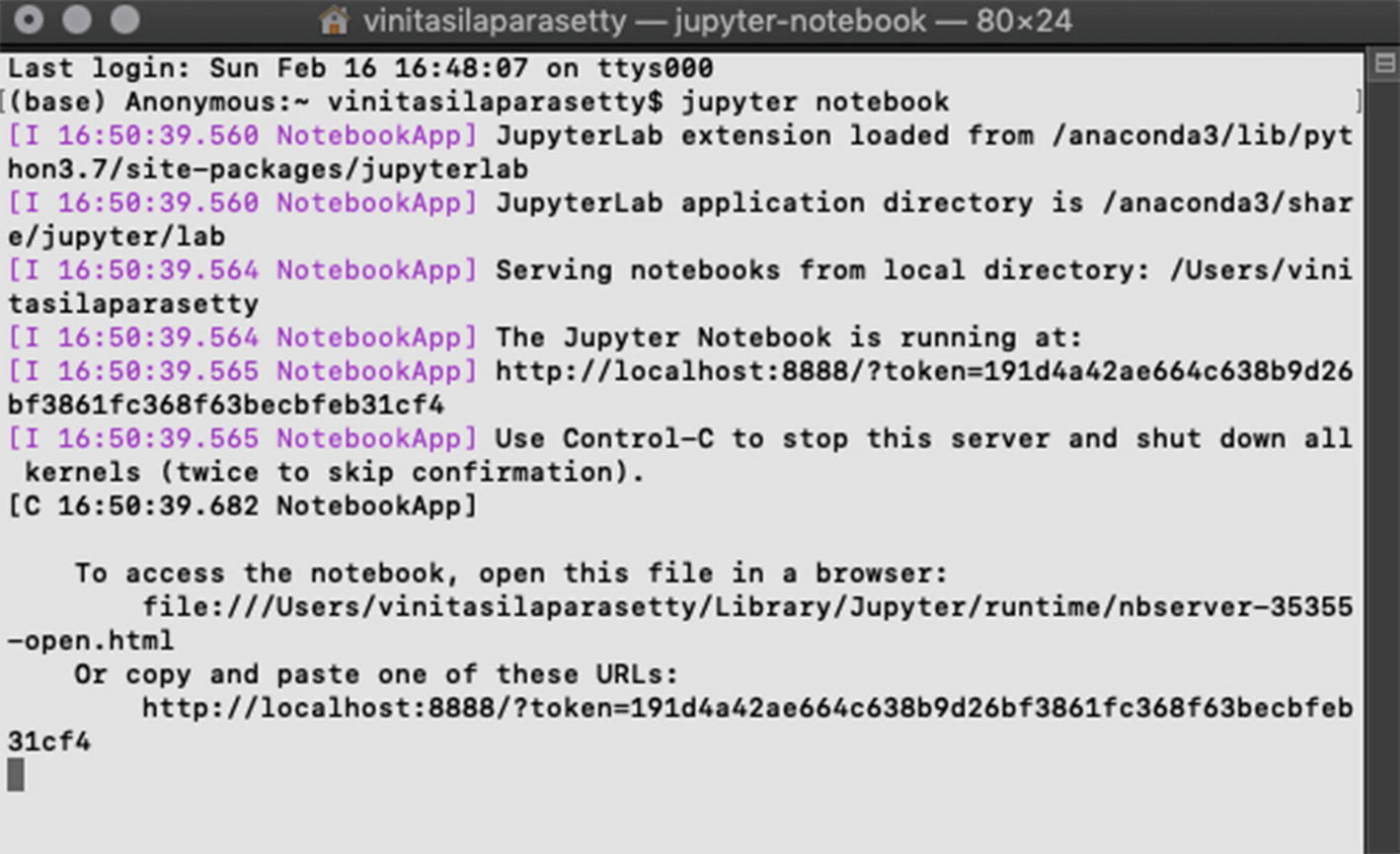Close the terminal window with first button
The width and height of the screenshot is (1400, 854).
coord(29,20)
